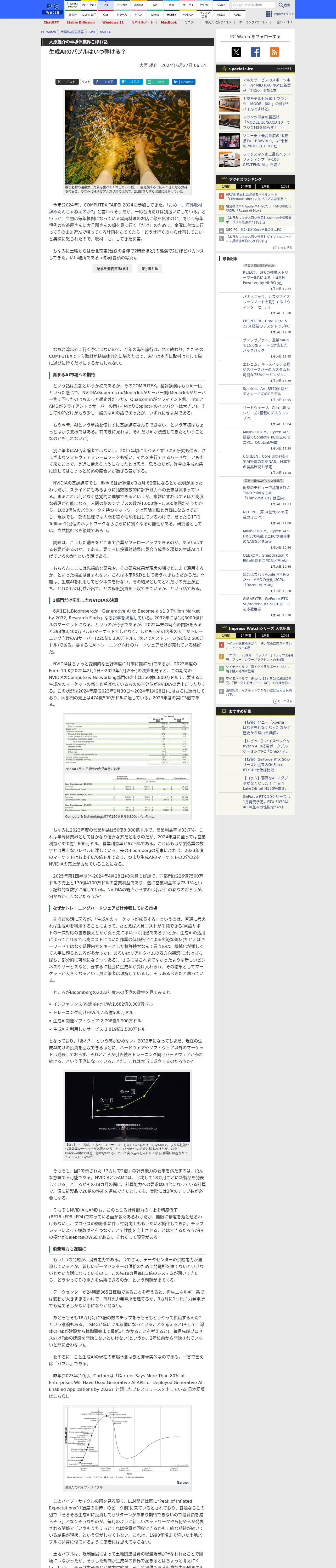Open the Gartner hype cycle chart image
Screen dimensions: 336x1568
(x=127, y=1445)
